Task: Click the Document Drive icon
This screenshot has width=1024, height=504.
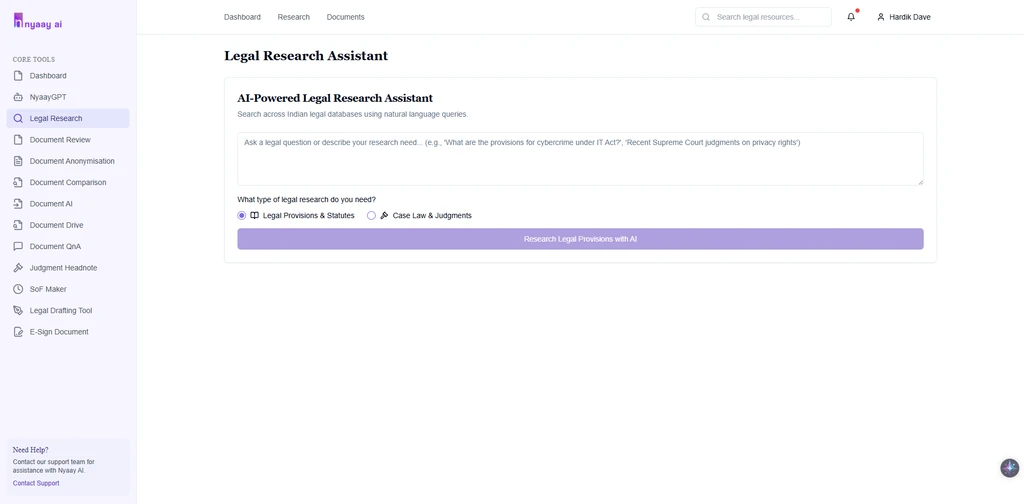Action: tap(18, 225)
